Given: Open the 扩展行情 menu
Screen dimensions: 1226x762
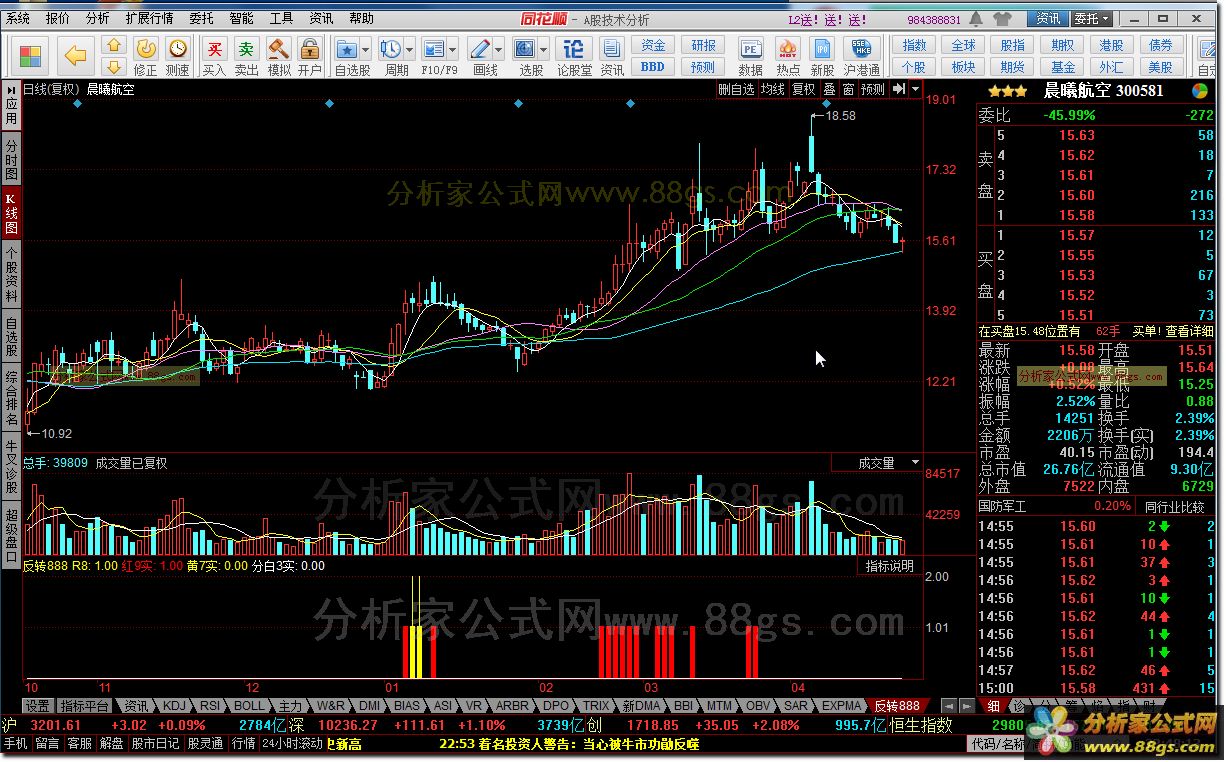Looking at the screenshot, I should tap(149, 19).
